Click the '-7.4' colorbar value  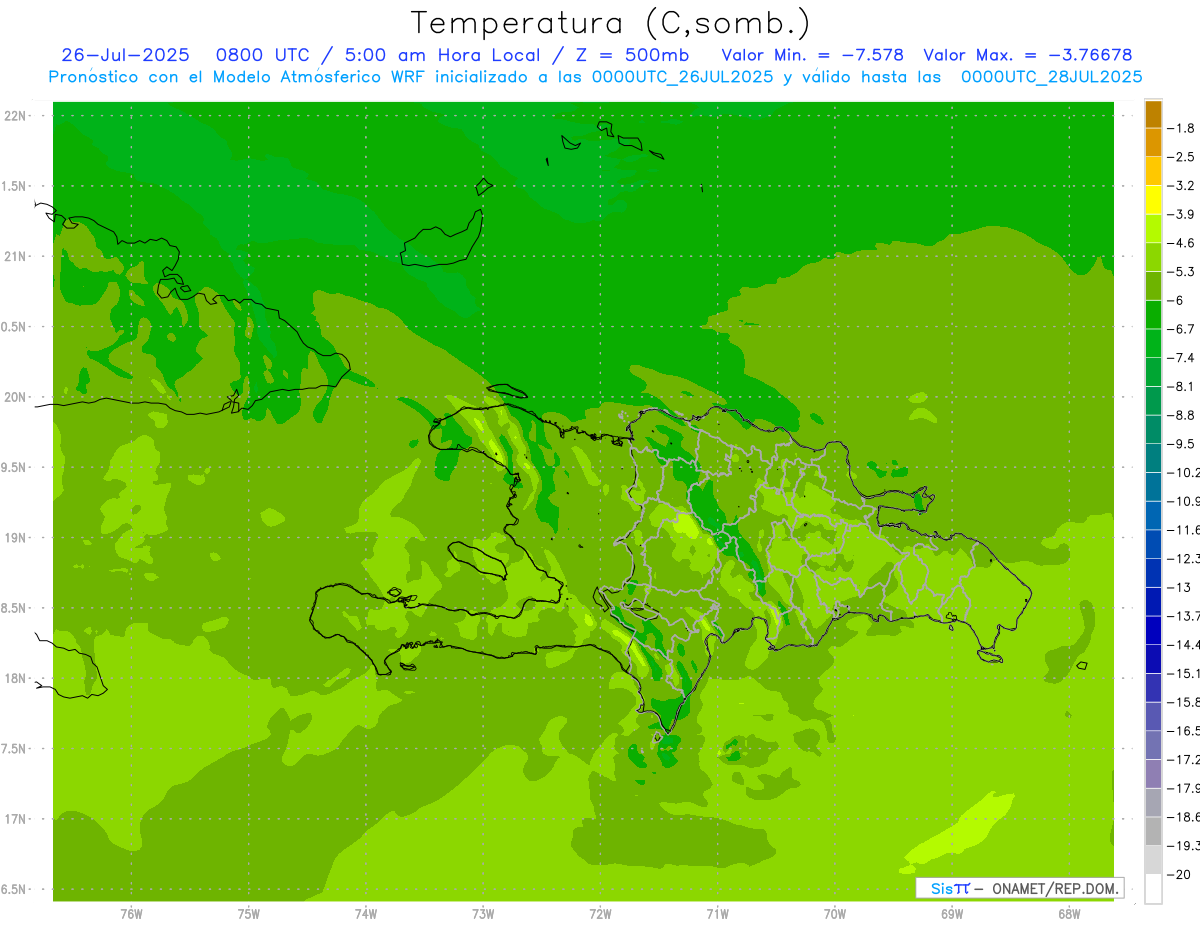click(1182, 358)
